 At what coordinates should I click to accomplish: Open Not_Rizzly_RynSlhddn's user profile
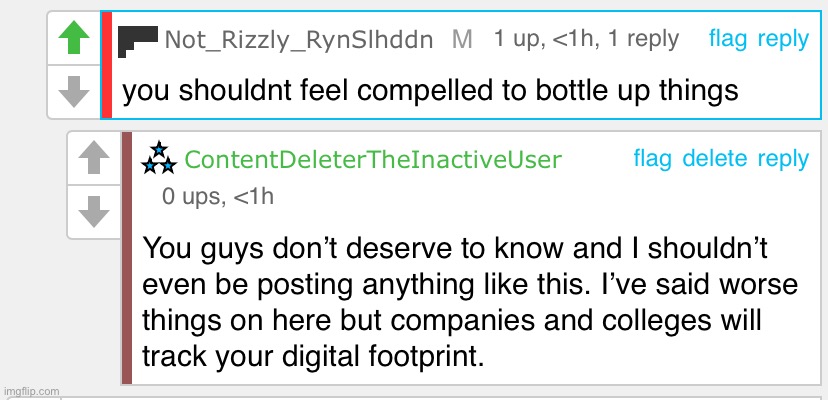(x=298, y=40)
